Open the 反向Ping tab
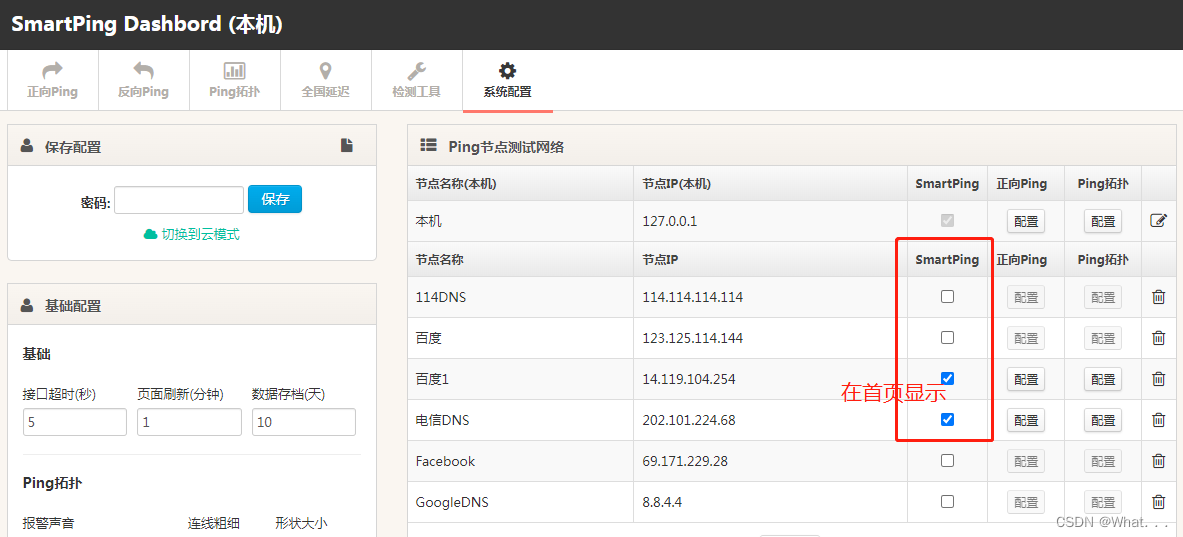Screen dimensions: 1183x537 (143, 81)
